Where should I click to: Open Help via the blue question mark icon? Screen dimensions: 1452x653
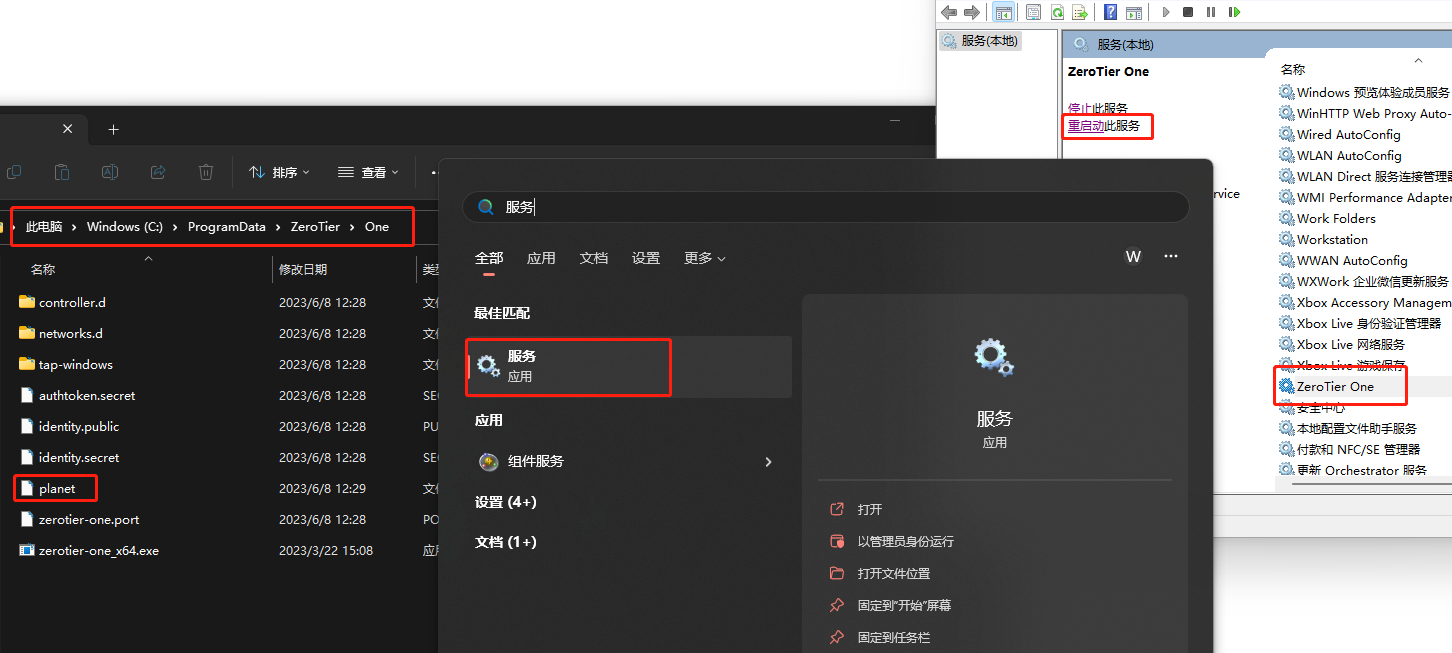click(x=1110, y=11)
